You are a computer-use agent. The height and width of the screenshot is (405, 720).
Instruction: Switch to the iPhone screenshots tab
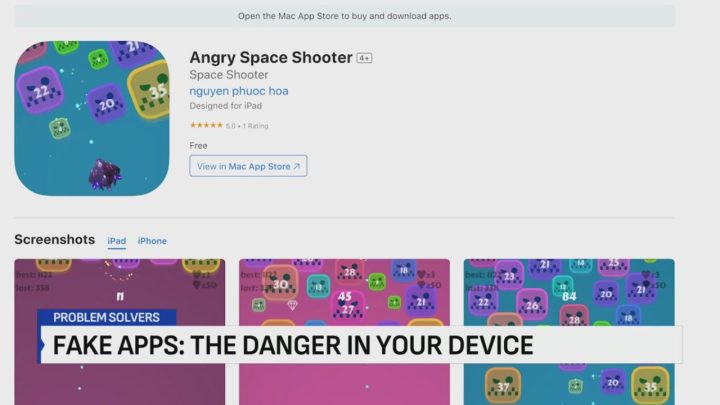[x=152, y=241]
